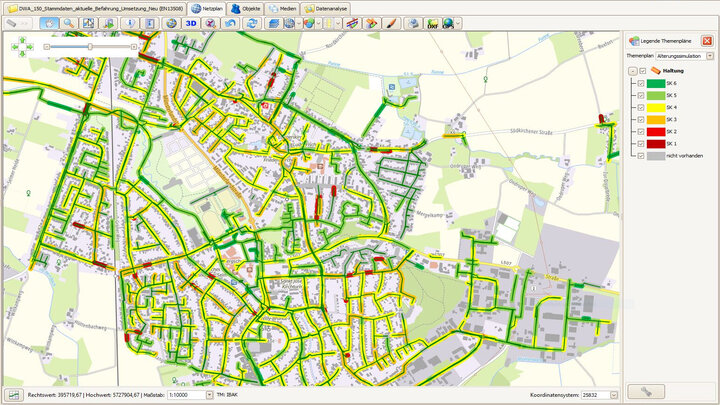
Task: Click the SK 4 yellow color swatch
Action: click(656, 107)
